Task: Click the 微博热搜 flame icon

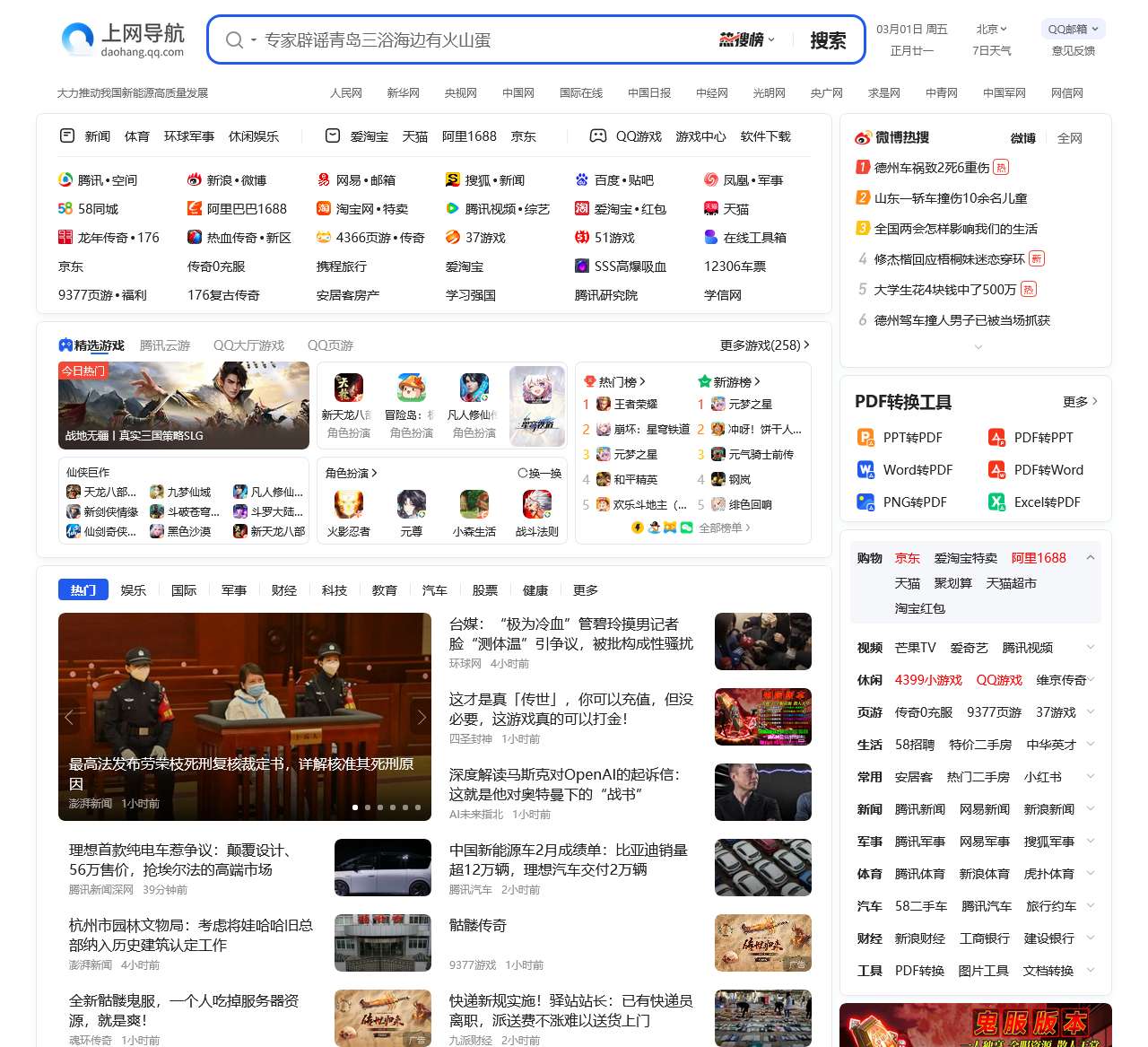Action: point(862,136)
